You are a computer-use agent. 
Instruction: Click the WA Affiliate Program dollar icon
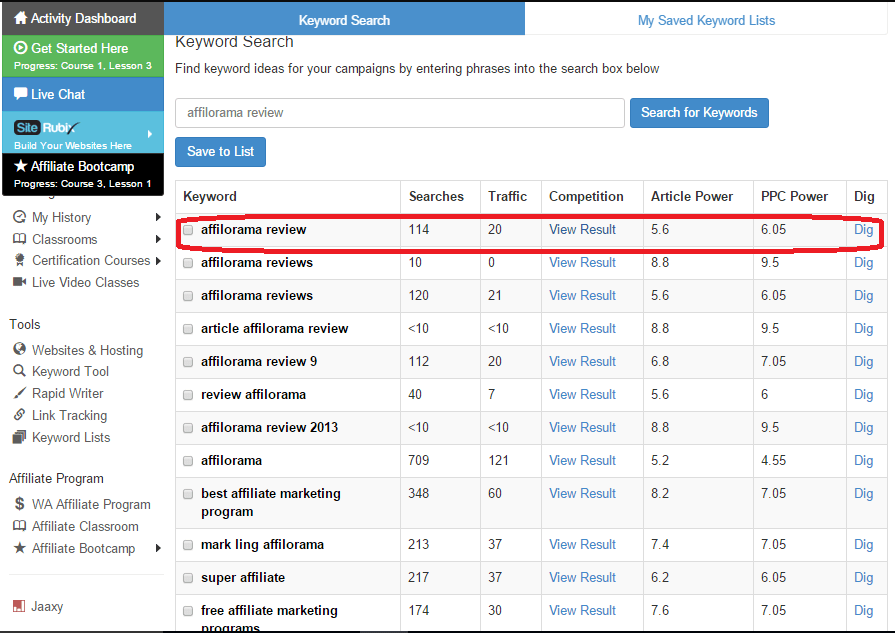[x=19, y=504]
